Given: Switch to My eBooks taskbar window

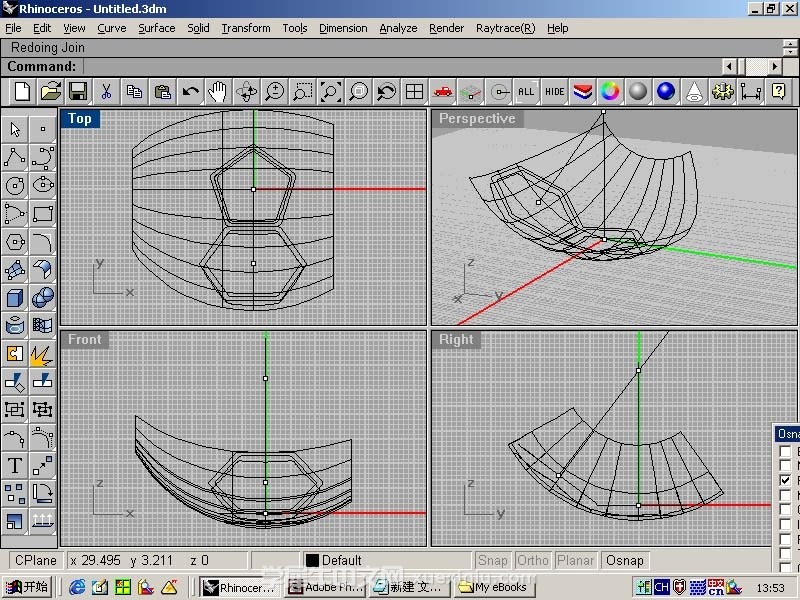Looking at the screenshot, I should click(x=493, y=587).
